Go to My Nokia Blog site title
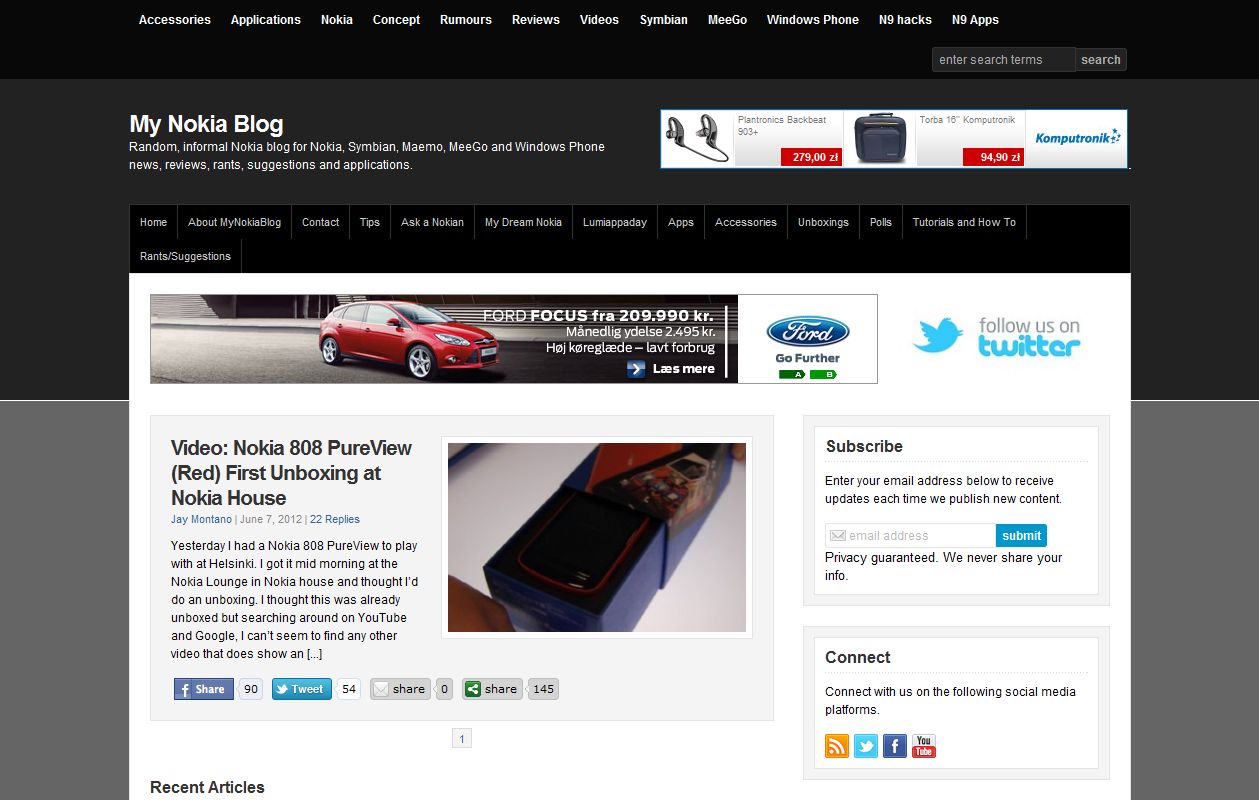This screenshot has width=1259, height=800. pyautogui.click(x=206, y=124)
